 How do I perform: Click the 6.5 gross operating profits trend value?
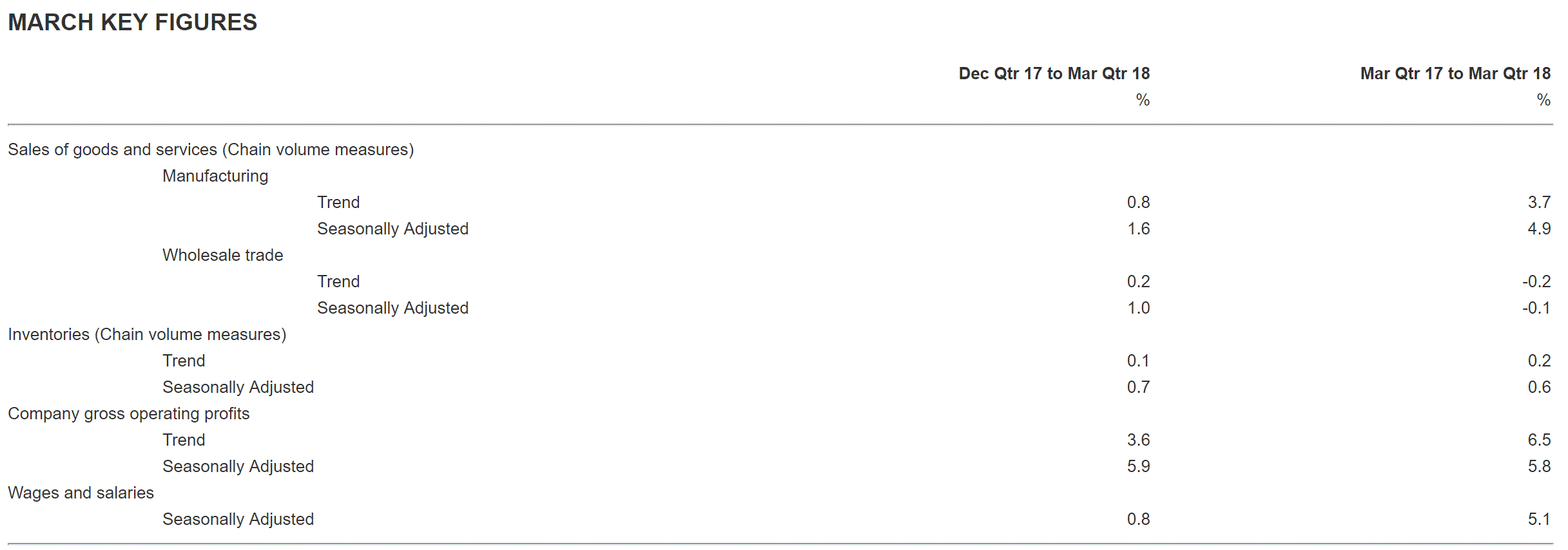point(1538,440)
